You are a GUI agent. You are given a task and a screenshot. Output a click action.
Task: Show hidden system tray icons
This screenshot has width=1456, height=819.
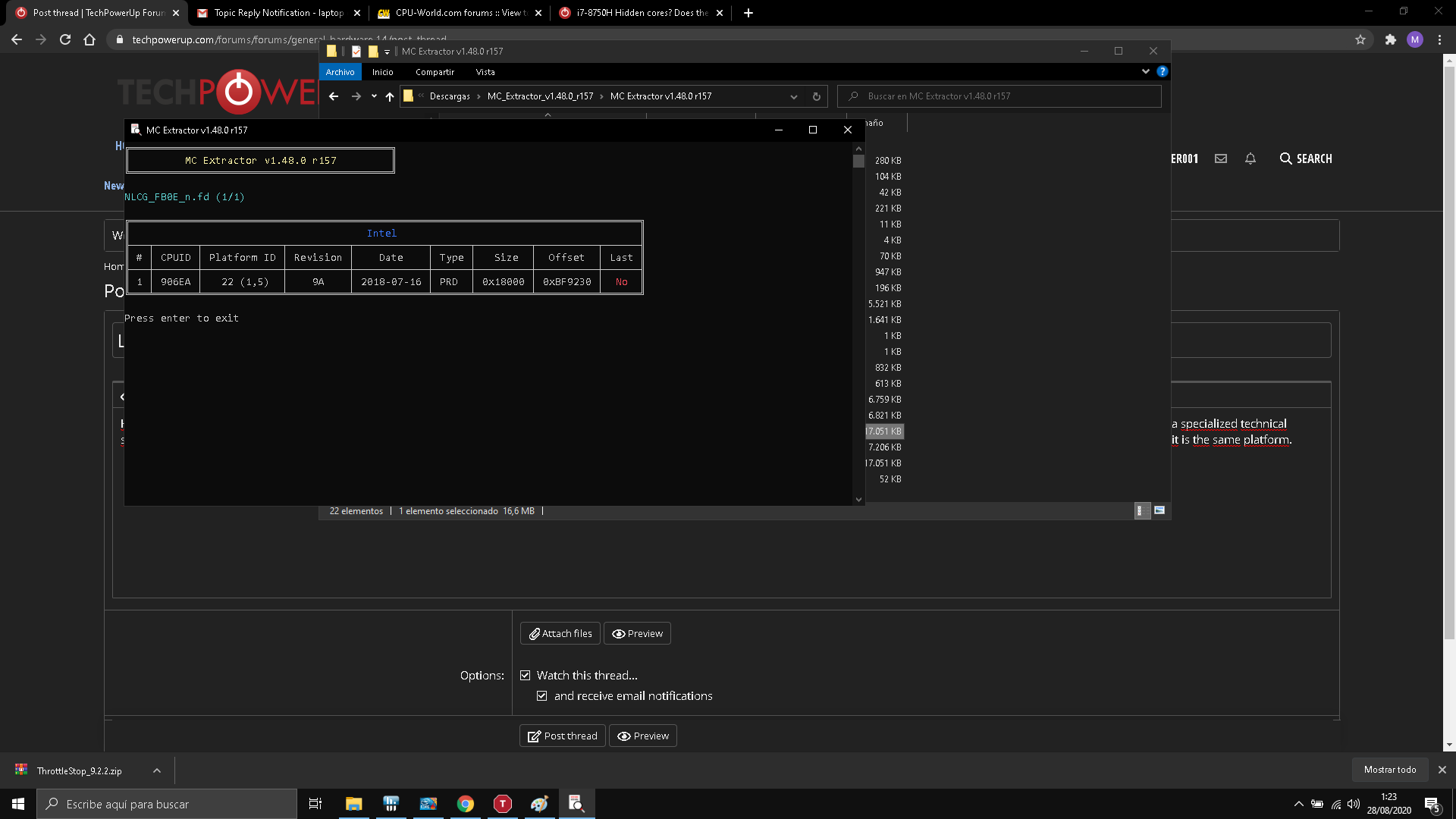point(1299,804)
